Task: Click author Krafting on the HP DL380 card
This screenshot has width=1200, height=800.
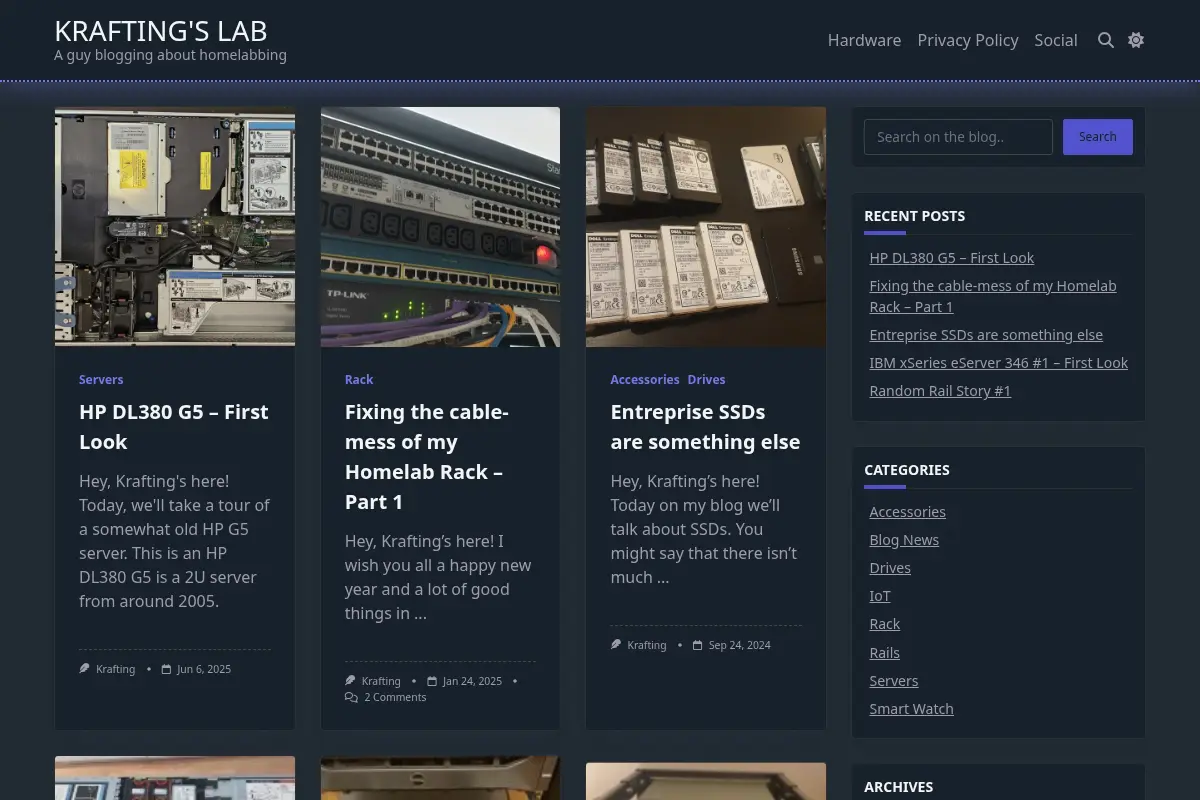Action: 115,669
